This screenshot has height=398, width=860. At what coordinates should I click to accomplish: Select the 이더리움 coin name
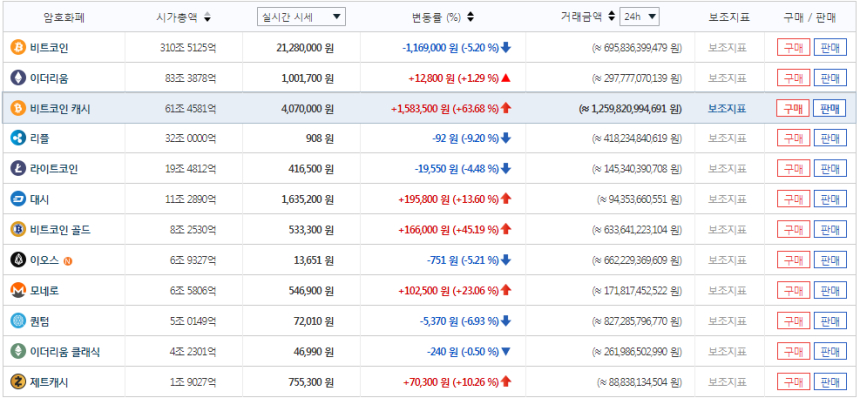pyautogui.click(x=49, y=78)
